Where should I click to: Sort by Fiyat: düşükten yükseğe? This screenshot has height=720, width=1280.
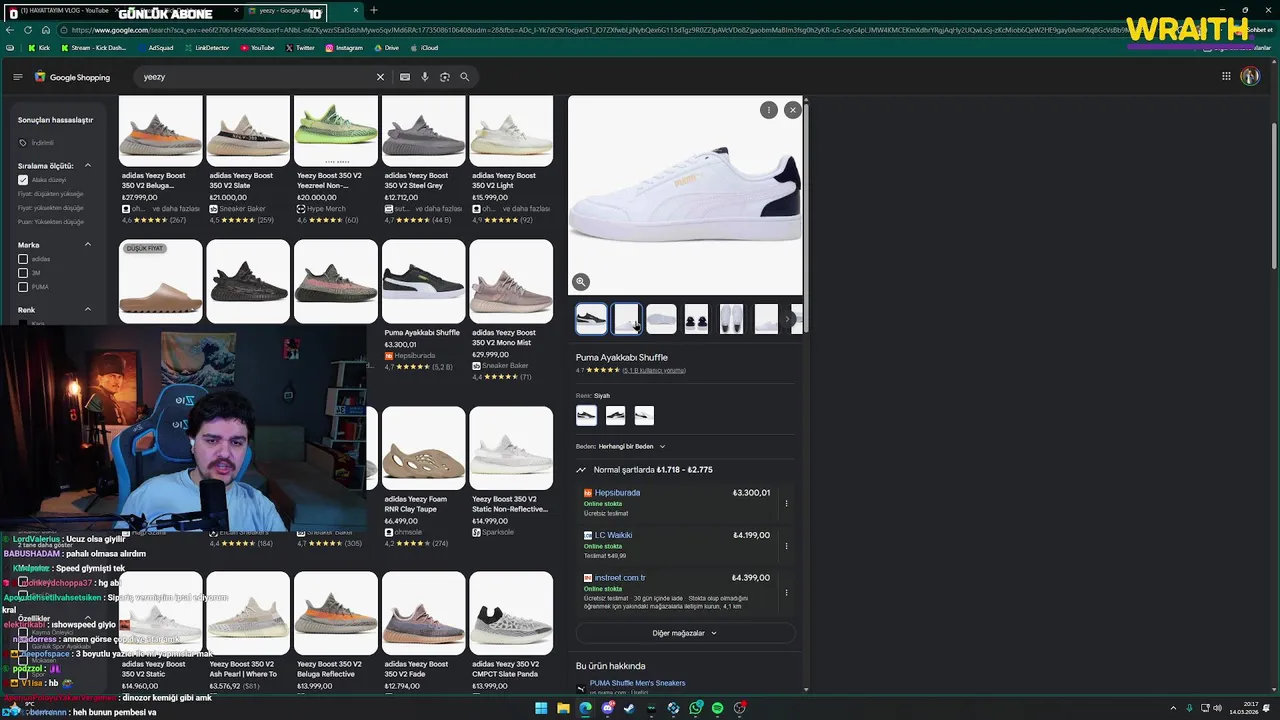[50, 194]
